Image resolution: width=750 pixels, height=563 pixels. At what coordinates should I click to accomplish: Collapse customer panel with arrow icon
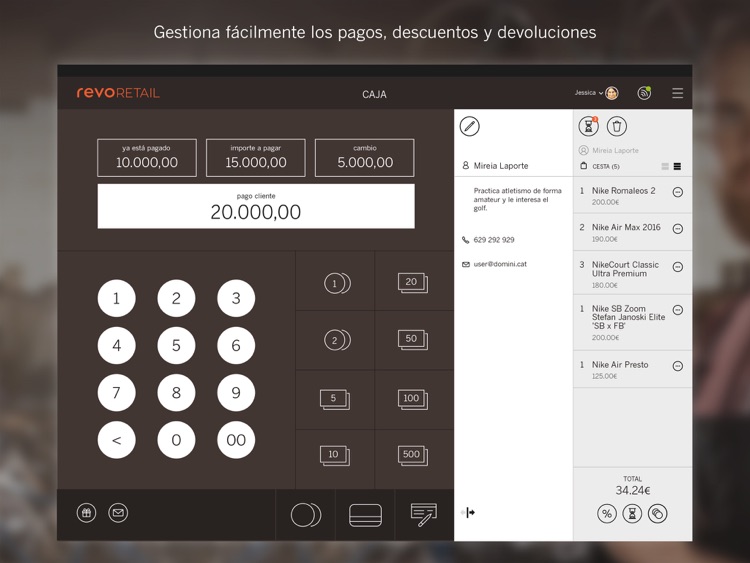(x=468, y=513)
